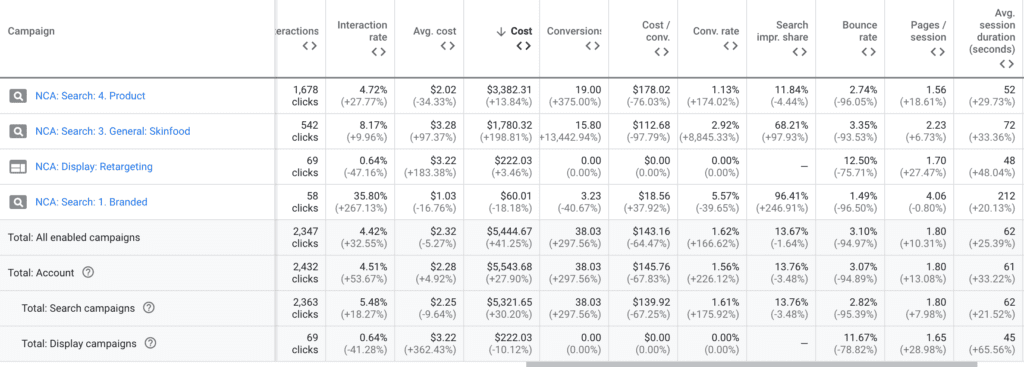
Task: Click display icon beside Retargeting campaign
Action: pos(18,167)
